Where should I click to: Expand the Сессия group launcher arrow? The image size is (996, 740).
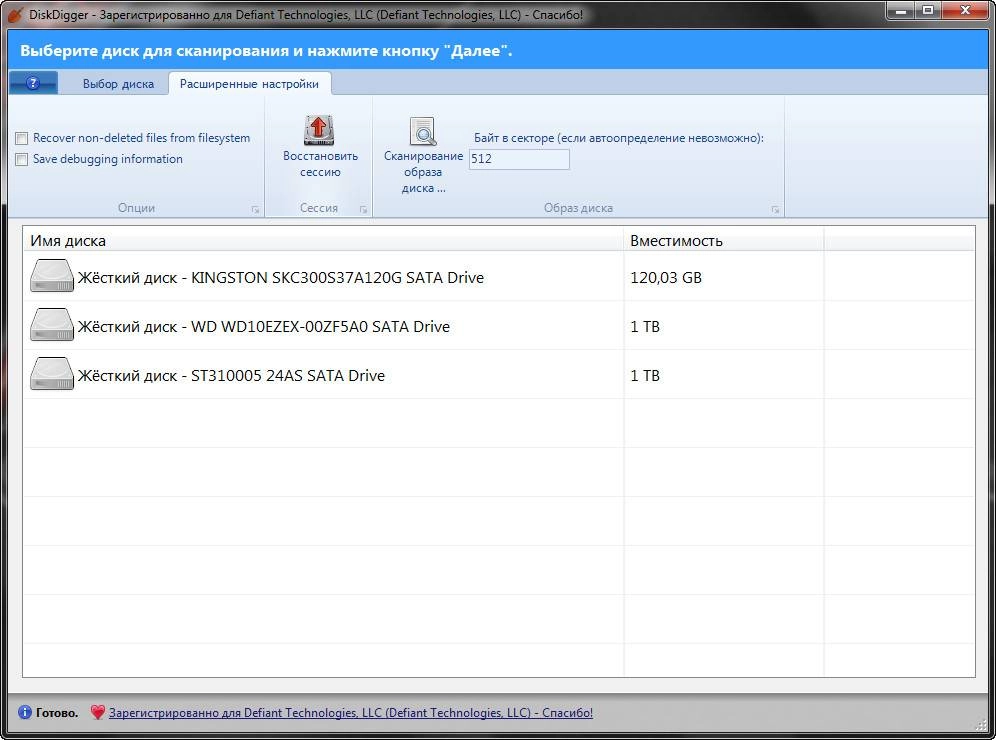pos(363,209)
